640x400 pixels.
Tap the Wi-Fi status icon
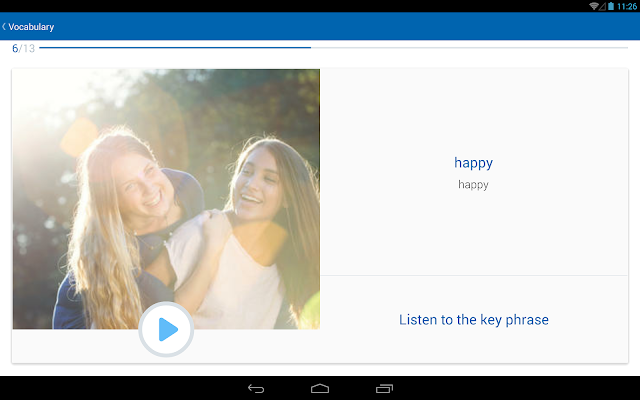click(x=594, y=6)
